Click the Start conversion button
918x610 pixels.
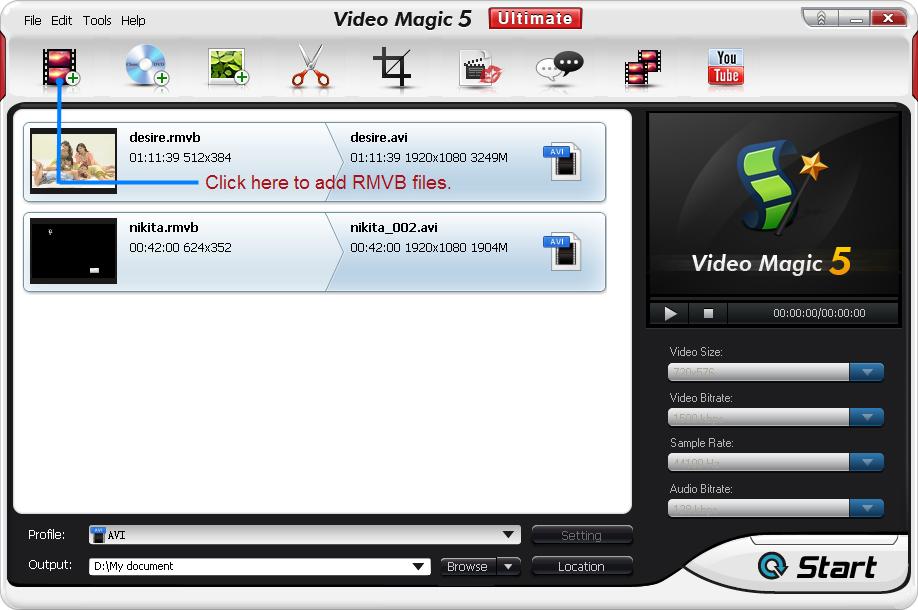(817, 567)
